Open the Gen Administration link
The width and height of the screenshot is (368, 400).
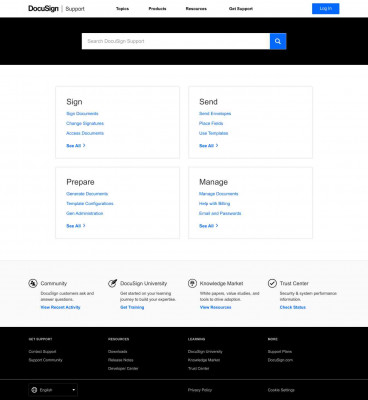(85, 213)
